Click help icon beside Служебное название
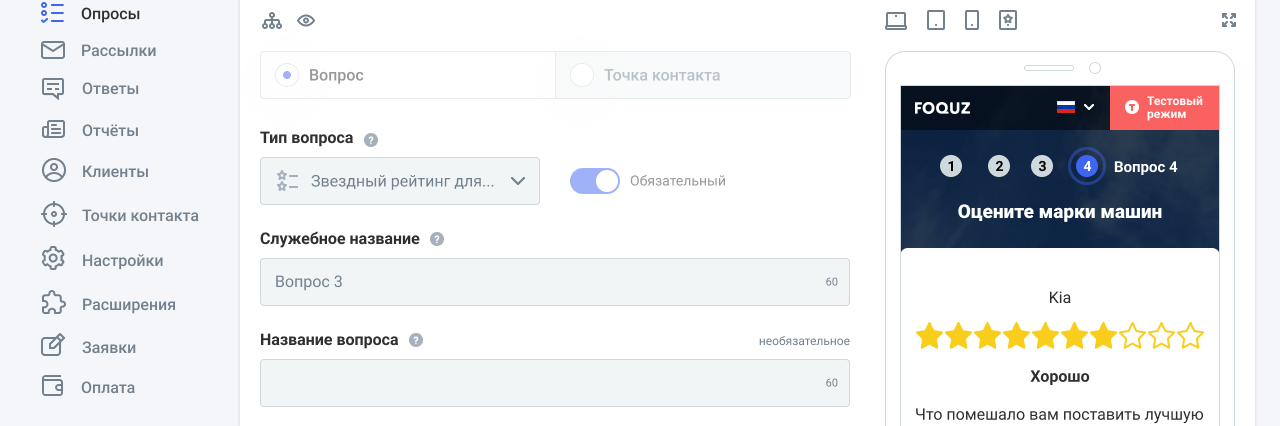Viewport: 1280px width, 426px height. (436, 239)
